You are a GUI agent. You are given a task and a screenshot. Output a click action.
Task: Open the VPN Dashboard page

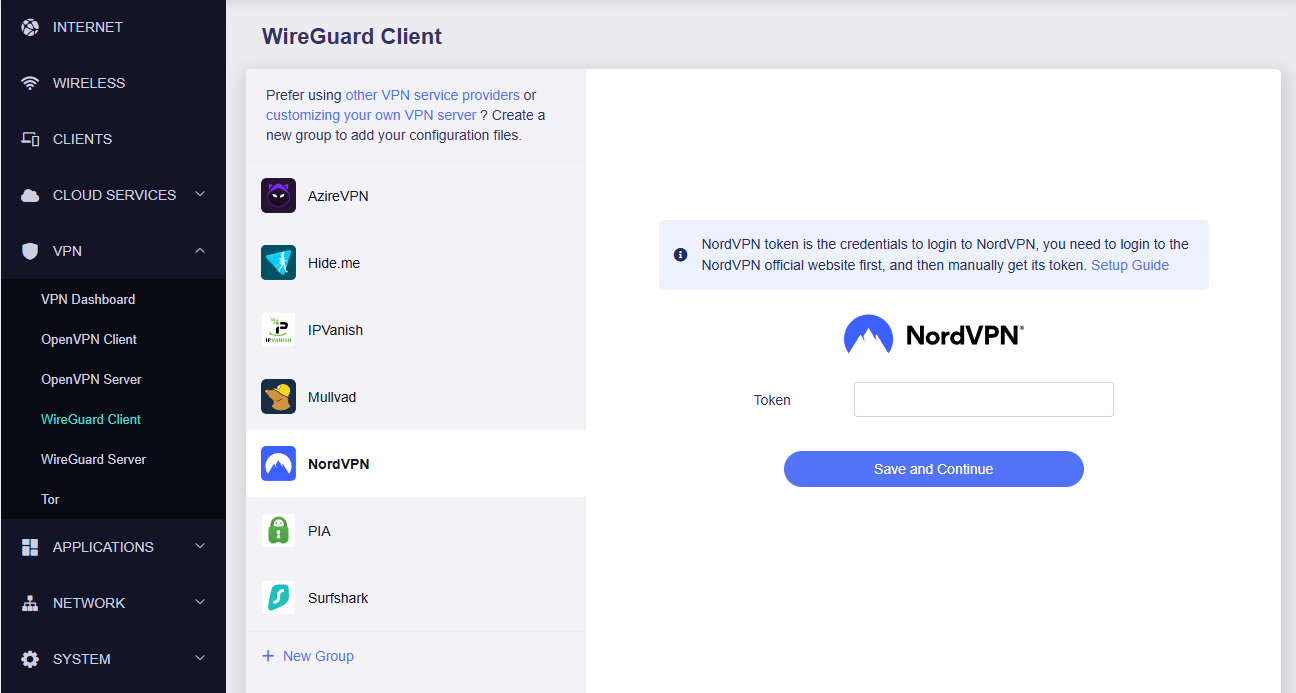pyautogui.click(x=88, y=299)
